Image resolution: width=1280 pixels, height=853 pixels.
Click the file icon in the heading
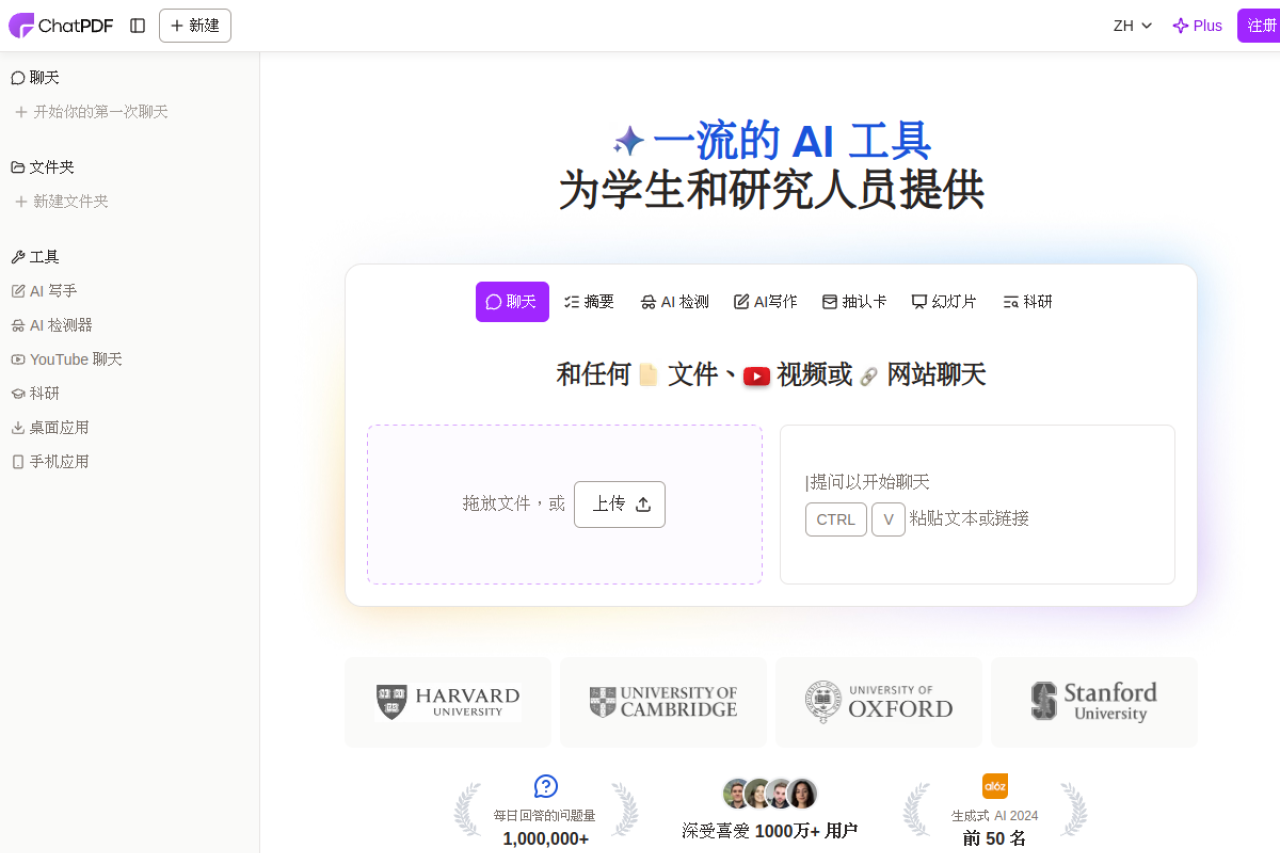point(648,375)
